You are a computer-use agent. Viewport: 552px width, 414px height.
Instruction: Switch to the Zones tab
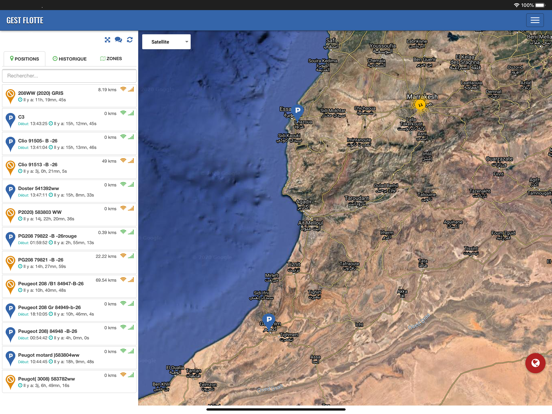tap(111, 58)
